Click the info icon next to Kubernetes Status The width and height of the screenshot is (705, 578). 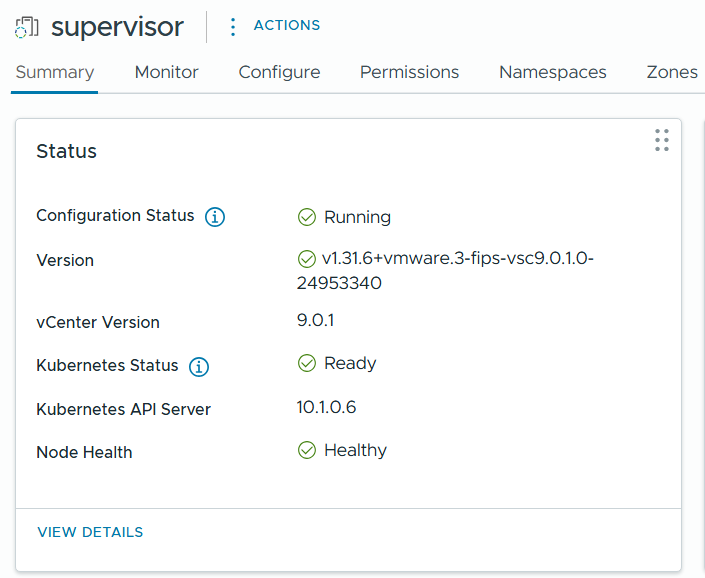coord(199,367)
